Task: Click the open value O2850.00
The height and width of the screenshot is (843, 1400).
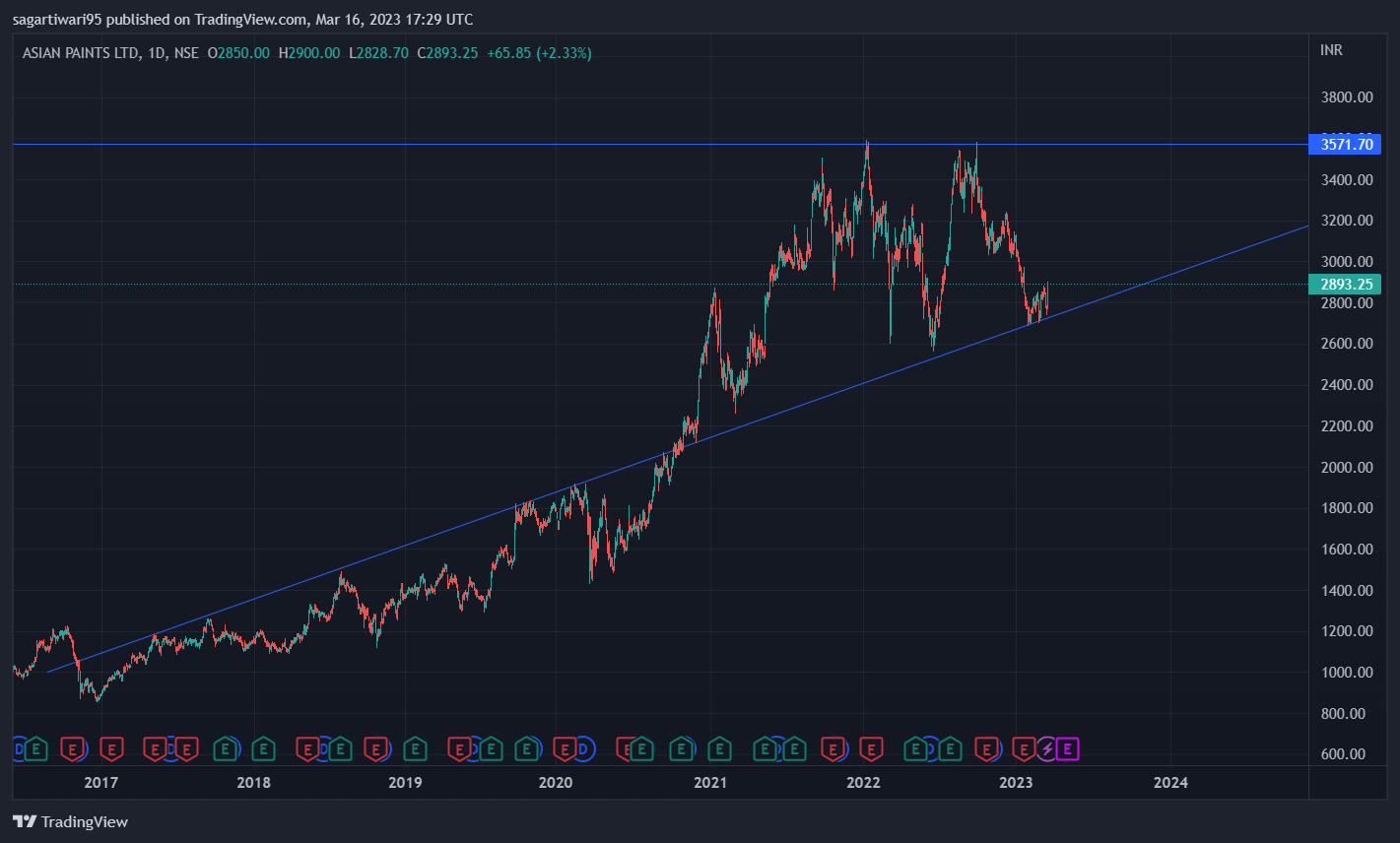Action: click(237, 53)
